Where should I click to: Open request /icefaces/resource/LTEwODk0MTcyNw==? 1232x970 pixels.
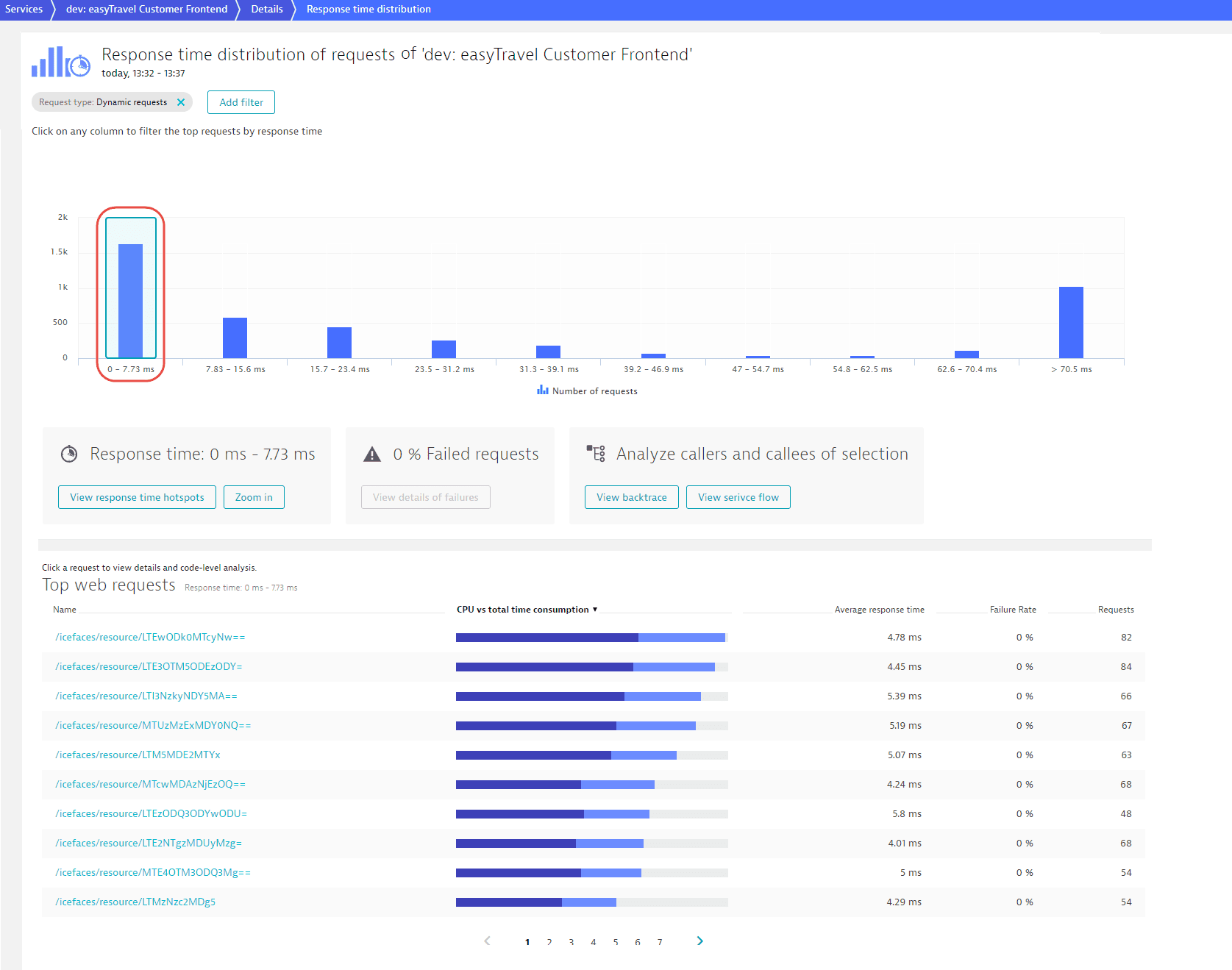(x=150, y=638)
